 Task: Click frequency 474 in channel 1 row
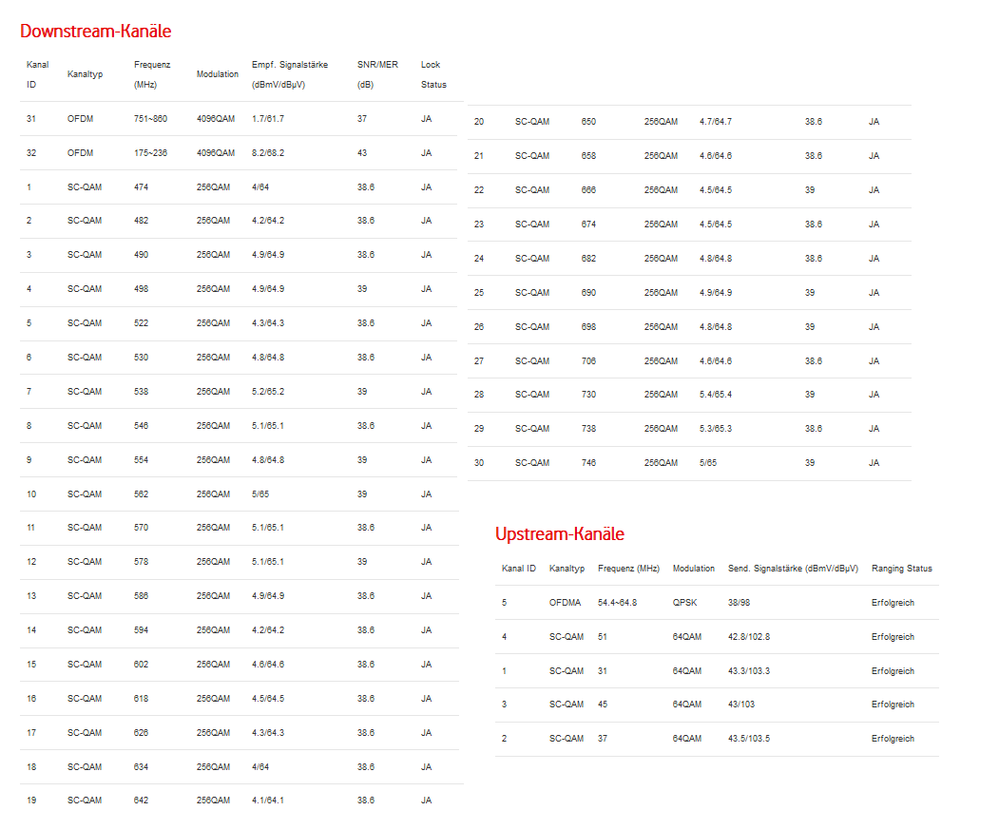pyautogui.click(x=141, y=187)
